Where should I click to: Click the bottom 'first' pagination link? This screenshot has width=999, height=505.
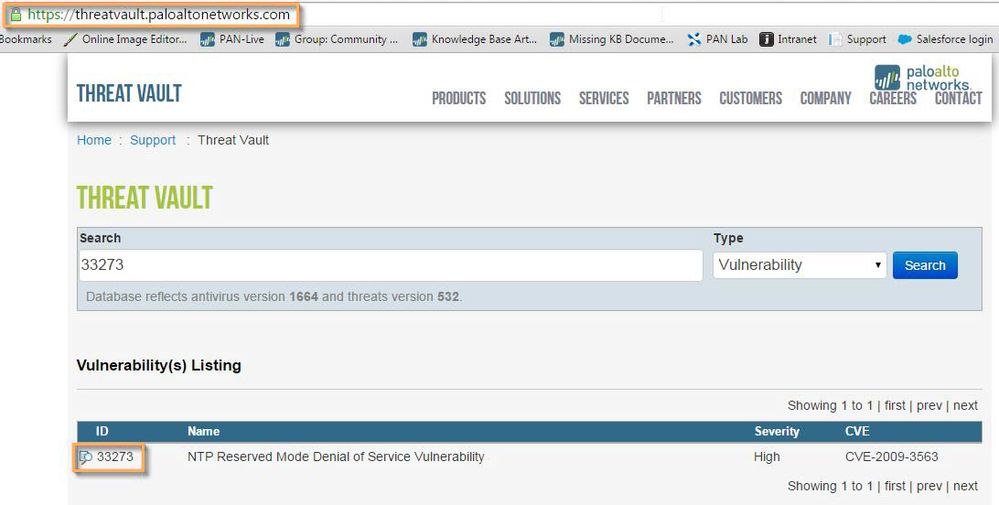(x=895, y=486)
